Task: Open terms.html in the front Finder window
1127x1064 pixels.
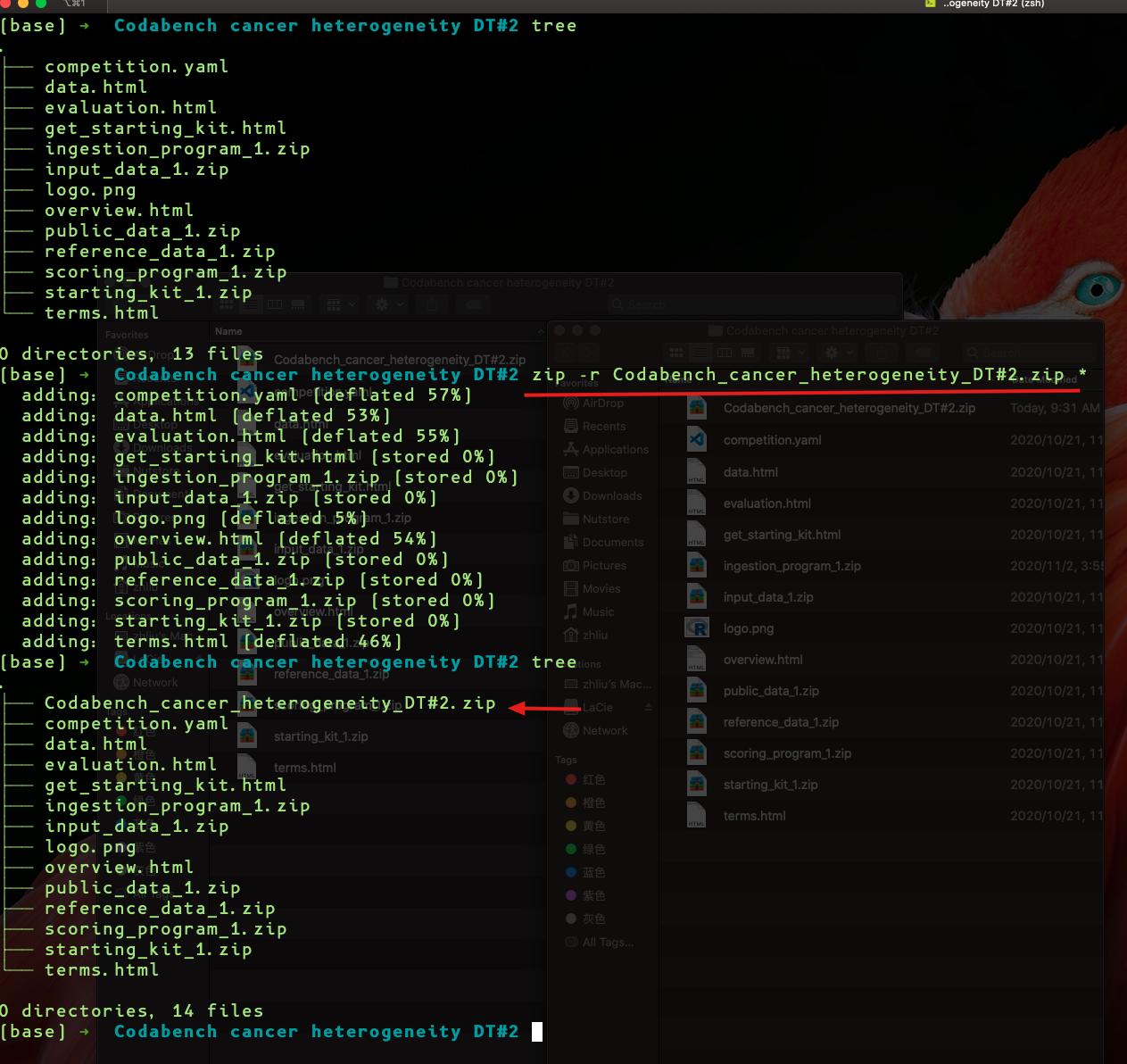Action: point(754,816)
